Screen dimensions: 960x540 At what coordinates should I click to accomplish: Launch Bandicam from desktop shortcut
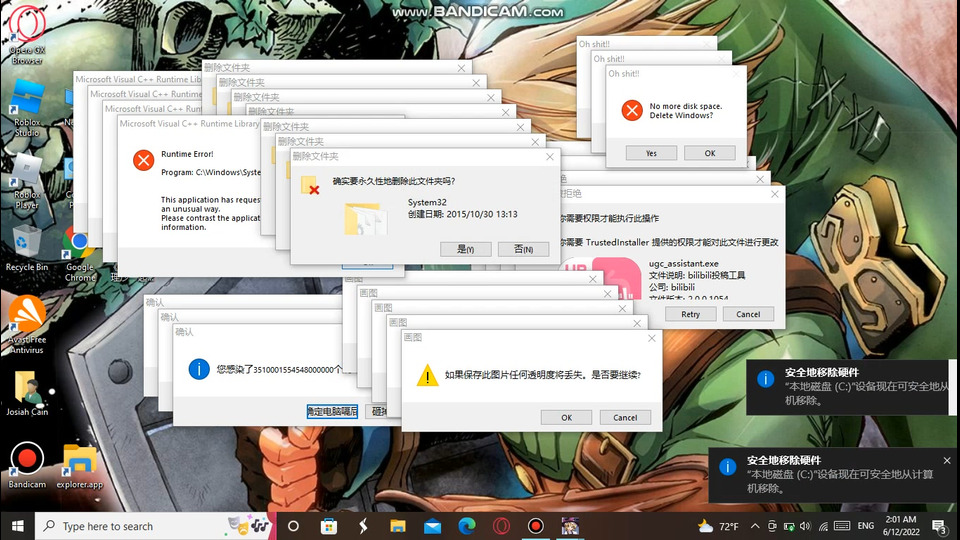(27, 465)
